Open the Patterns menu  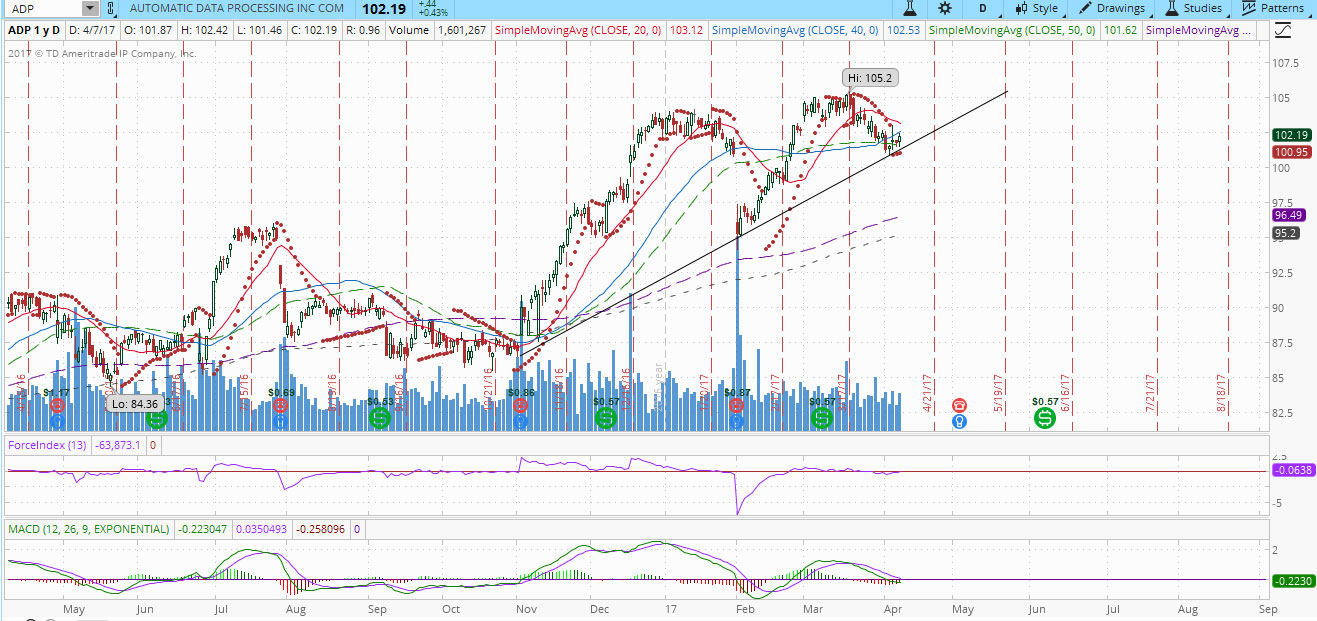pos(1273,8)
